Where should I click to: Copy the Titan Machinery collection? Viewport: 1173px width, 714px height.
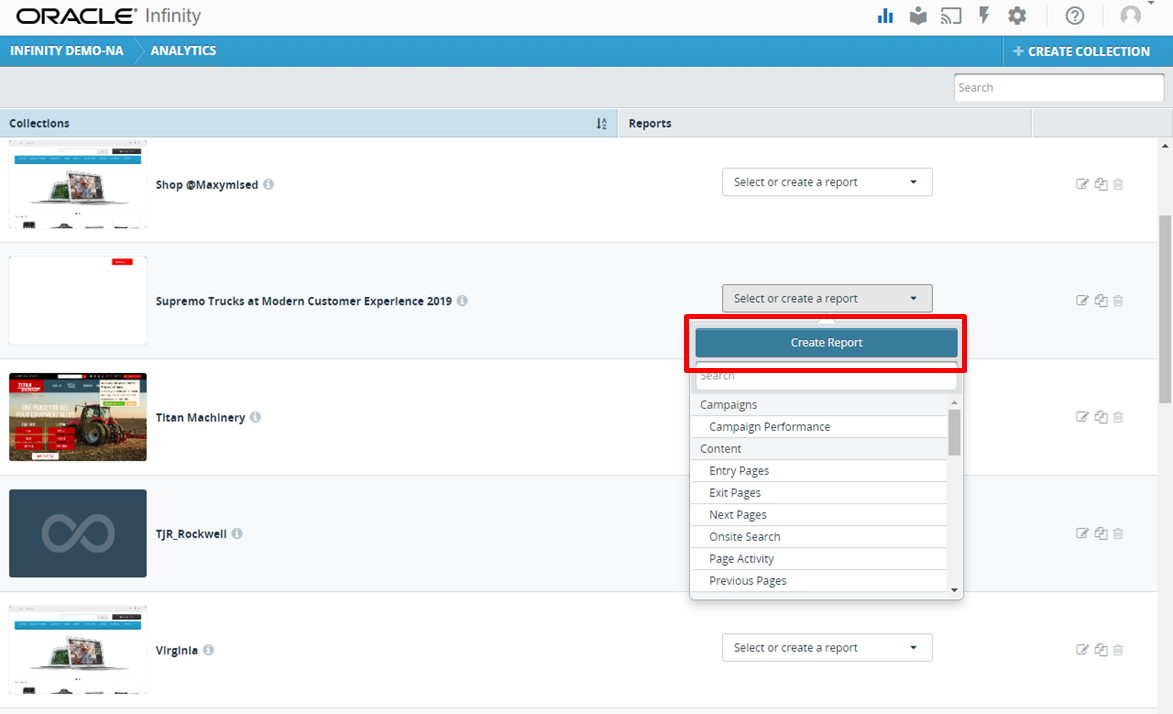pos(1100,417)
